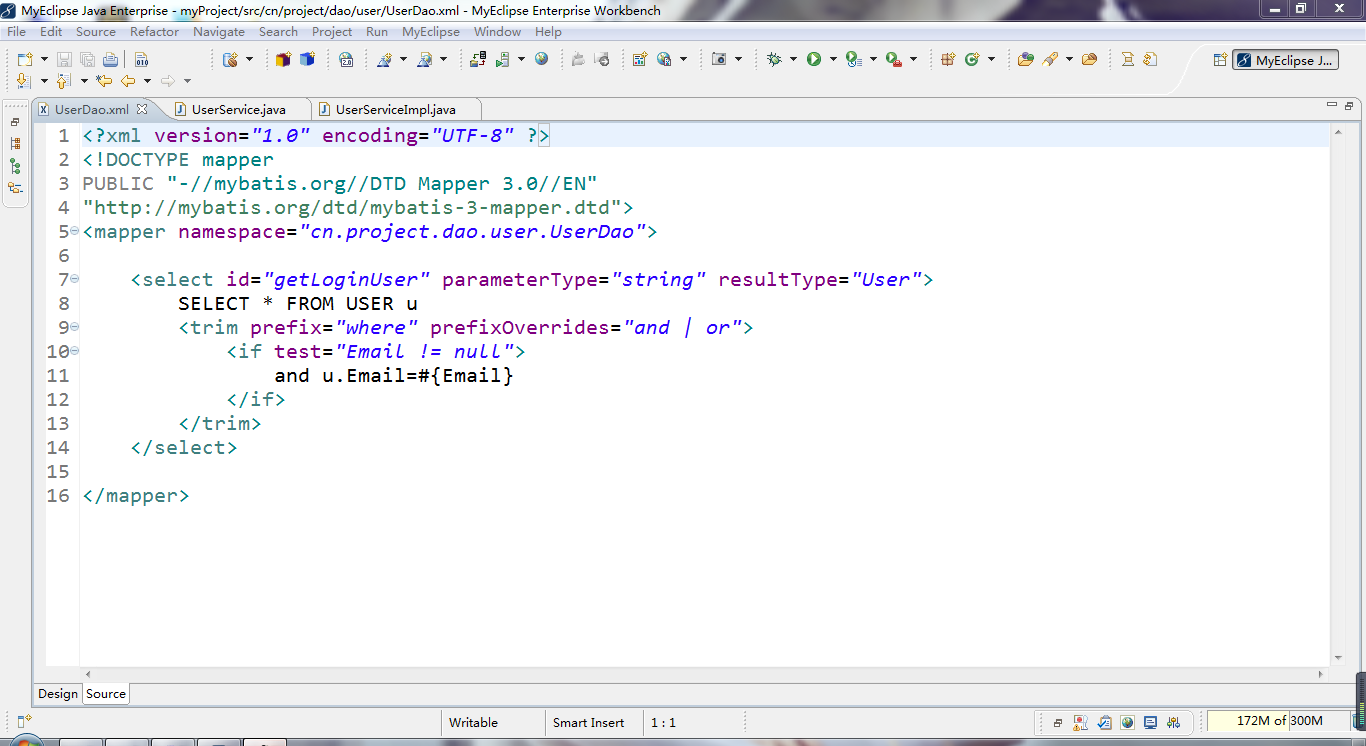Click the globe icon in status bar

pos(1128,722)
